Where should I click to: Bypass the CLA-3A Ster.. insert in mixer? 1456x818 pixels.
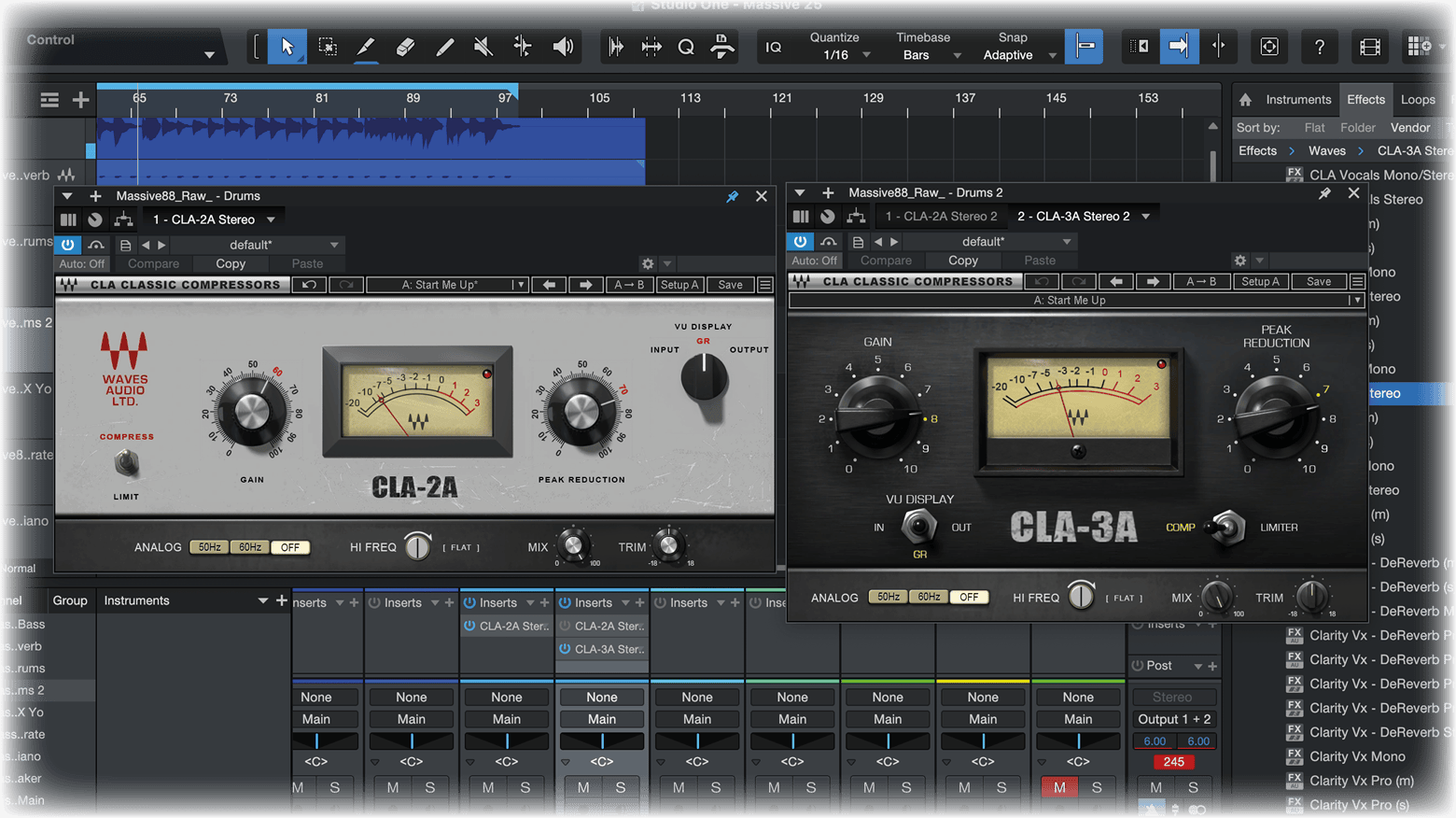(x=566, y=649)
